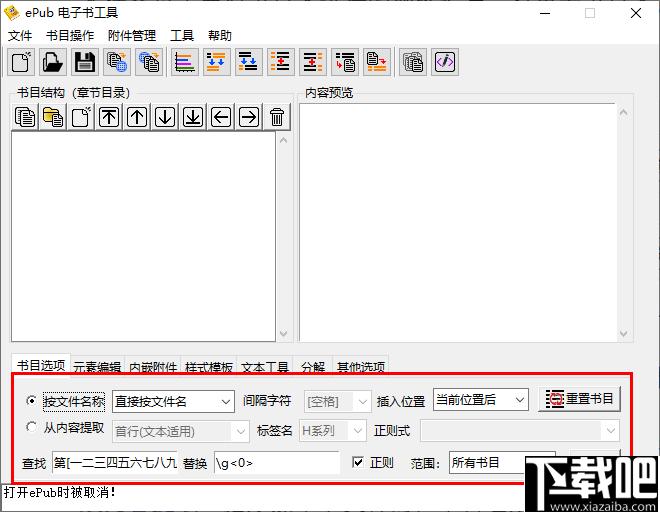Image resolution: width=660 pixels, height=512 pixels.
Task: Move chapter down arrow icon
Action: [165, 117]
